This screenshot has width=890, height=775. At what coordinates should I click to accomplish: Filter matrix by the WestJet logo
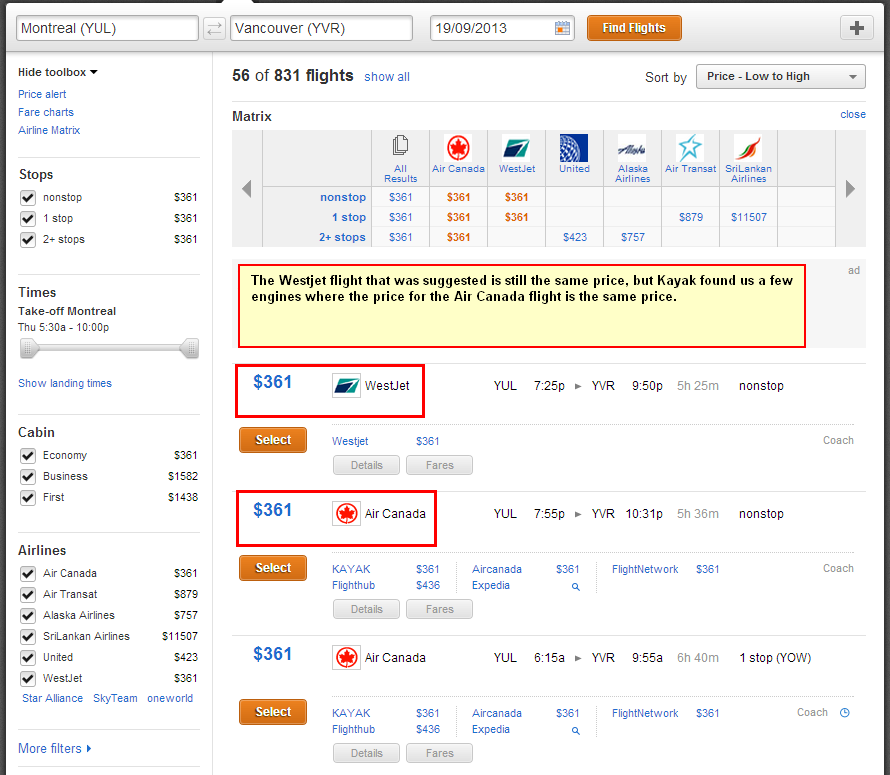click(517, 148)
